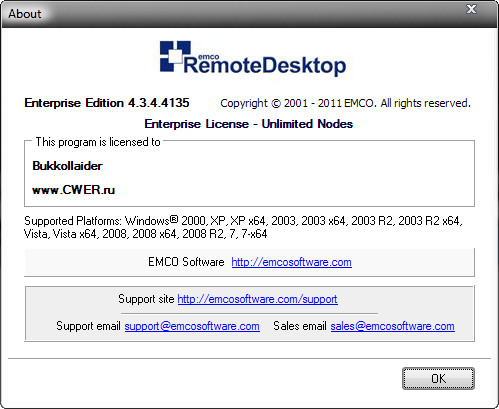Click the EMCO Software label
This screenshot has height=409, width=499.
click(x=186, y=262)
